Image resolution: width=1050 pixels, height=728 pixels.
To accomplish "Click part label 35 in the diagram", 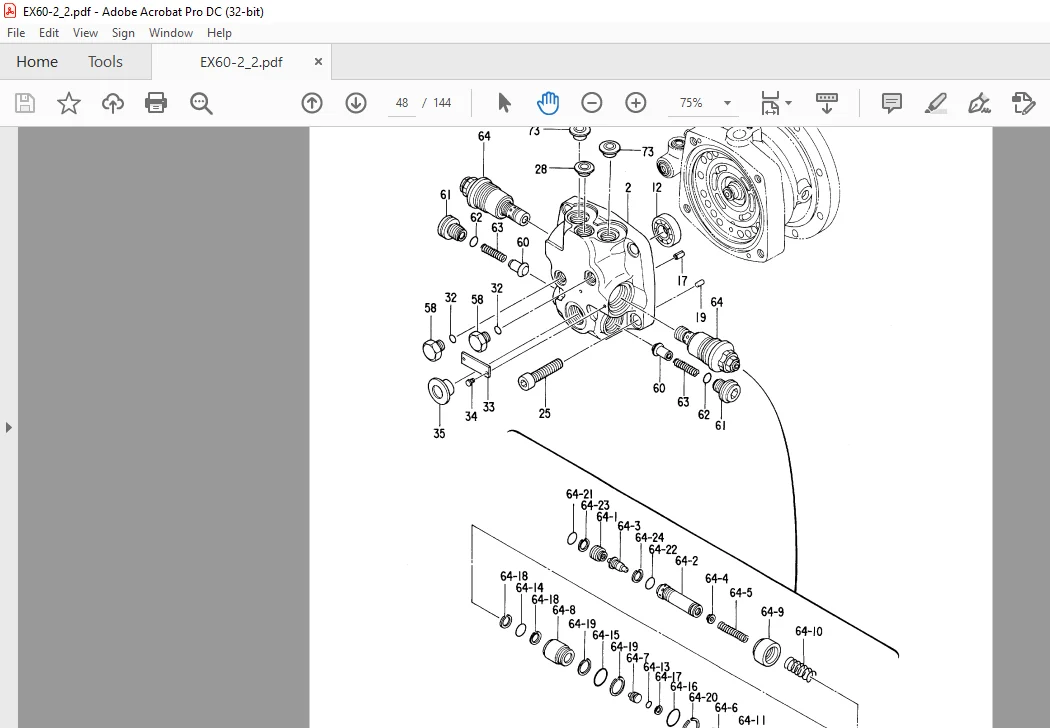I will pyautogui.click(x=439, y=433).
